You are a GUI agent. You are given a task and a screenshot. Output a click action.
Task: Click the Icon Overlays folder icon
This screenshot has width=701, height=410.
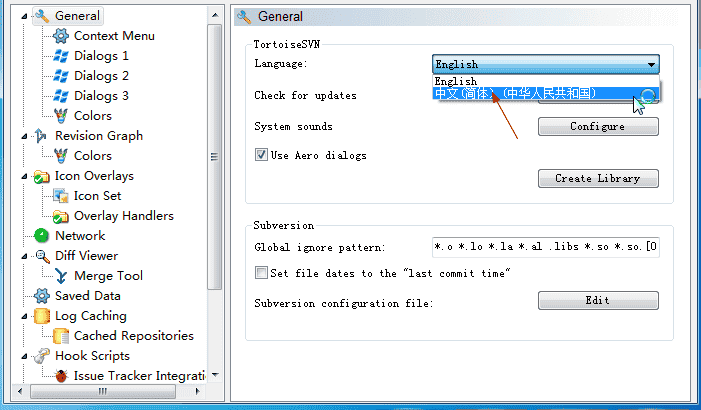(42, 176)
